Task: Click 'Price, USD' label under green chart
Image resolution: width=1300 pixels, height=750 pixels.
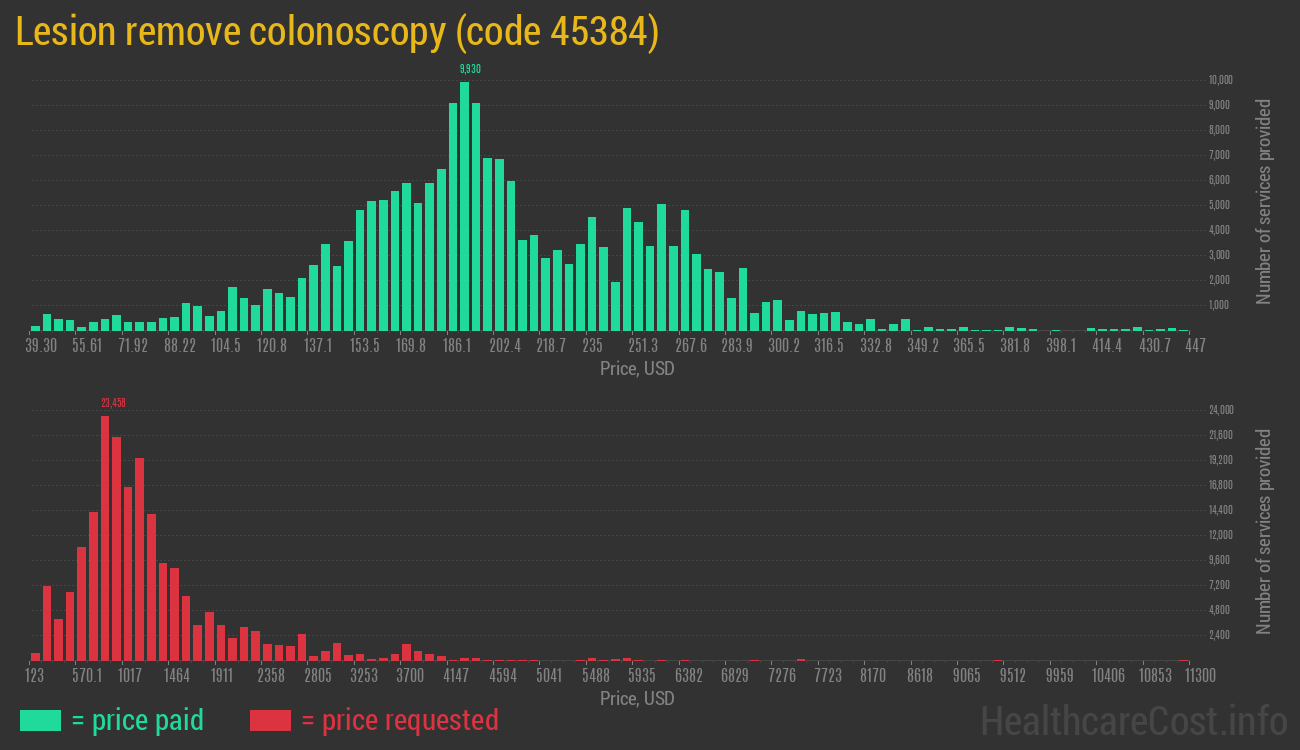Action: coord(637,369)
